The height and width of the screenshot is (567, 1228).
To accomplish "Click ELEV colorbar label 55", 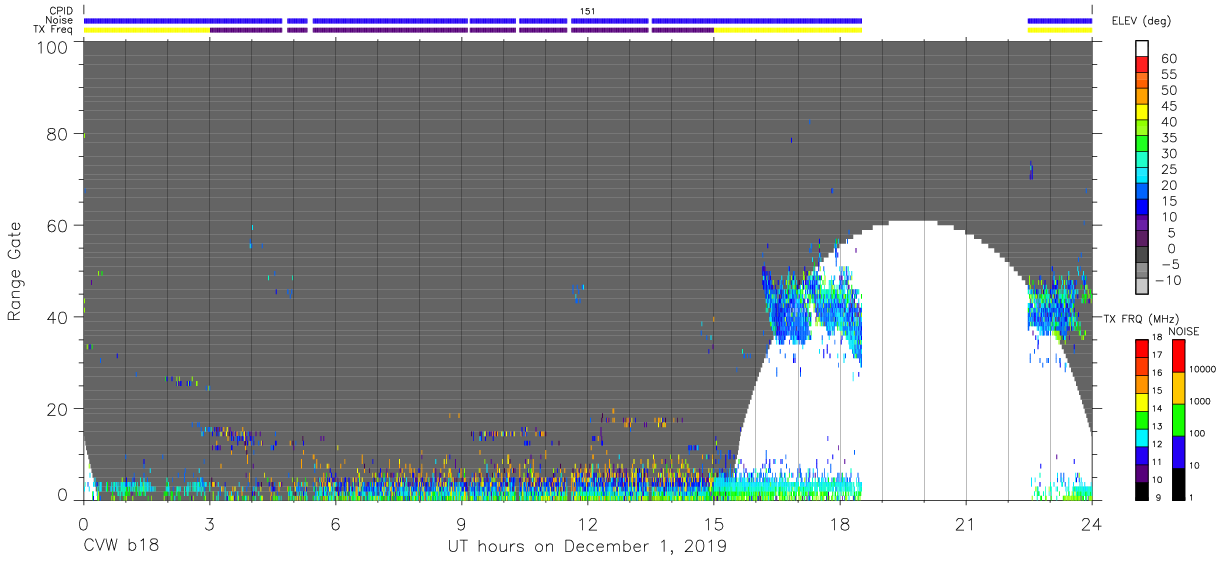I will coord(1170,74).
